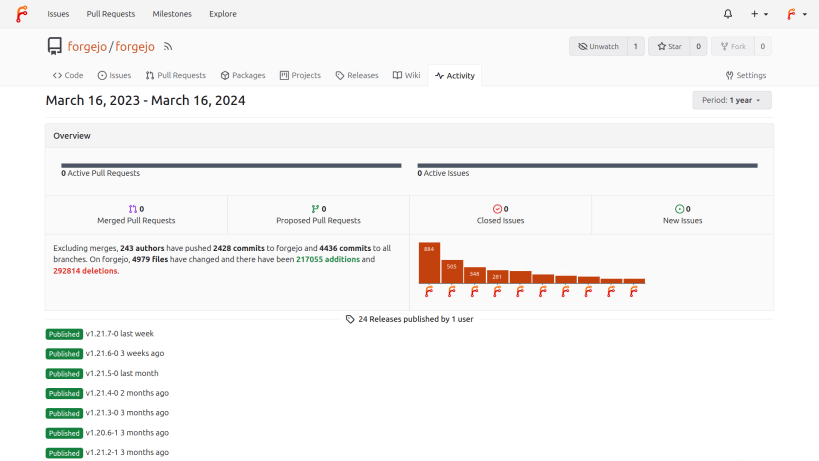This screenshot has height=461, width=819.
Task: Click the Active Pull Requests progress bar
Action: [x=231, y=166]
